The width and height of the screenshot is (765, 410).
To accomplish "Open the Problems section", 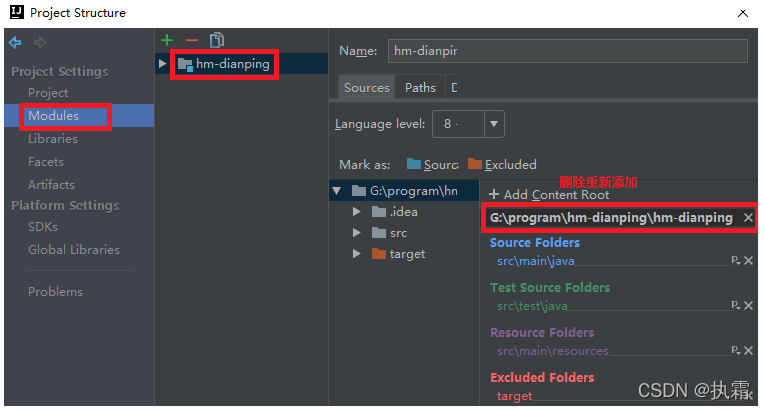I will coord(55,291).
